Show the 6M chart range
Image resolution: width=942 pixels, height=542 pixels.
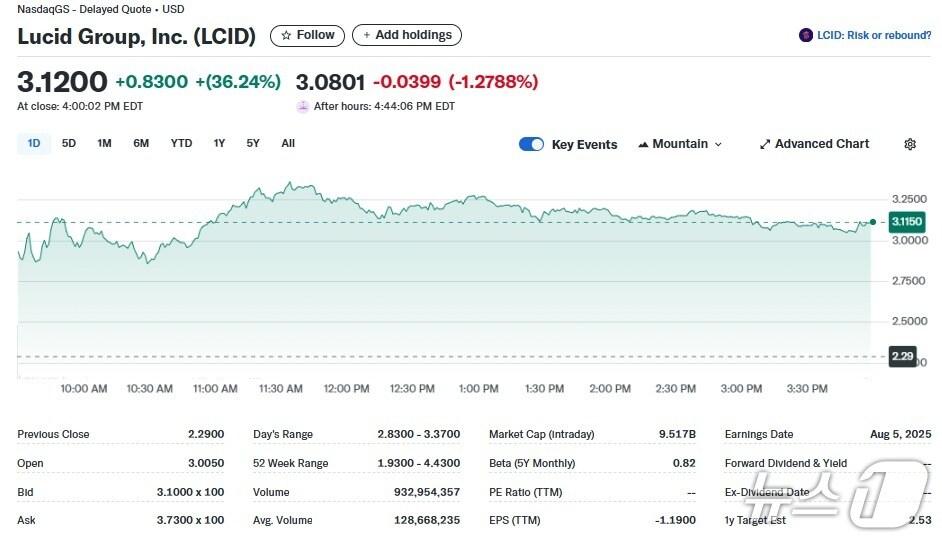[141, 143]
